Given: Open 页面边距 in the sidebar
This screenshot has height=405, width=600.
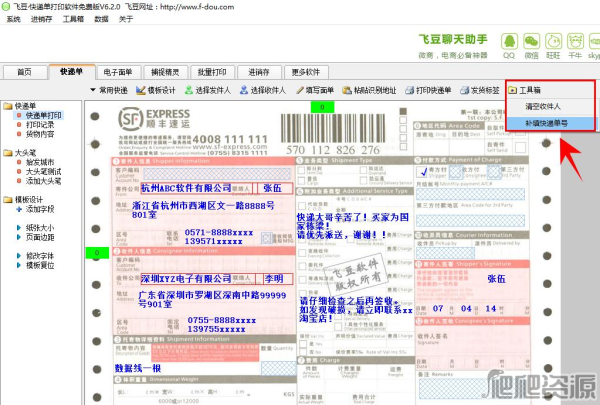Looking at the screenshot, I should coord(40,237).
